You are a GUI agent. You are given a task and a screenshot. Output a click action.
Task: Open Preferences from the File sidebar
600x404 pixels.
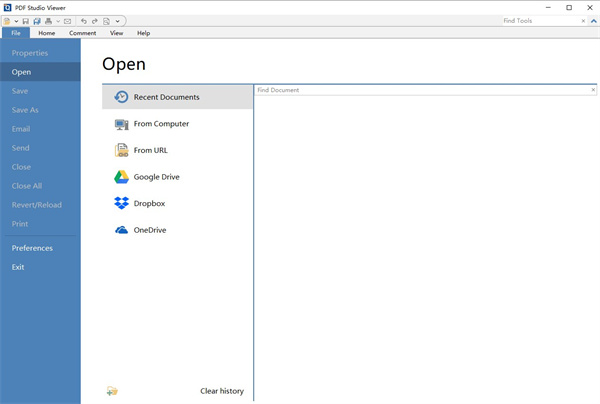click(32, 248)
